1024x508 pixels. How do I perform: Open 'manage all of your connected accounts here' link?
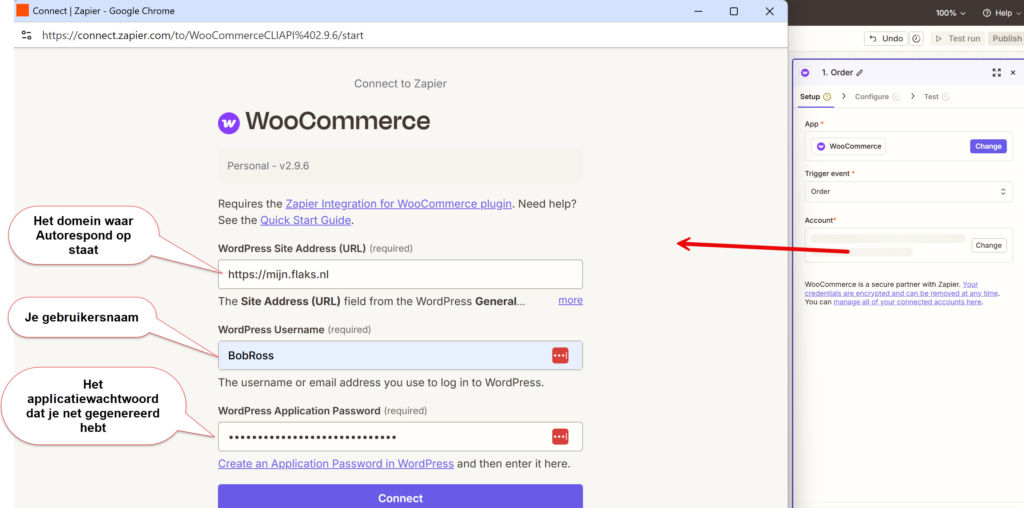point(907,302)
